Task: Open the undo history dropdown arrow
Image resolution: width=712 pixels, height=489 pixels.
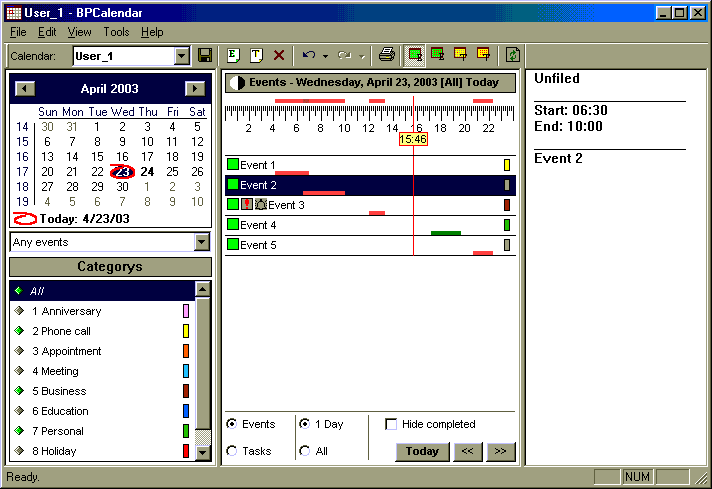Action: 325,56
